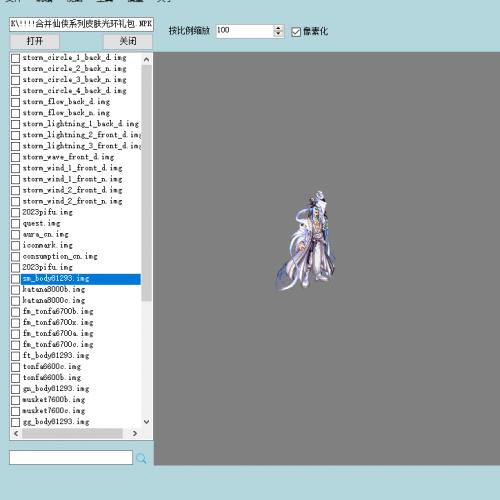Select gm_body81293.img in the list

[56, 388]
